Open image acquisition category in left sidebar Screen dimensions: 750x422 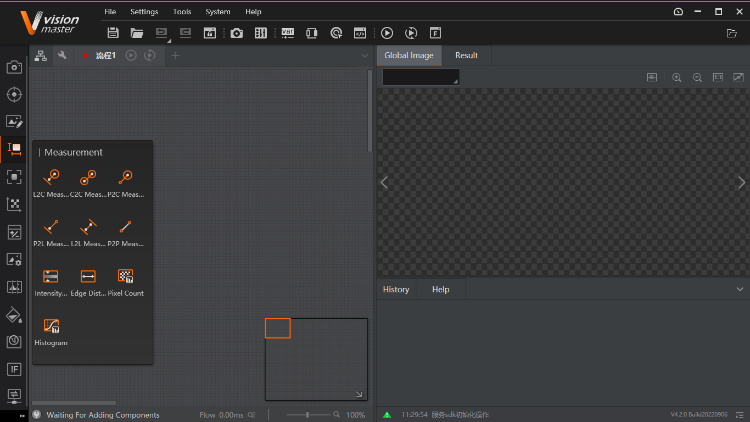[14, 67]
